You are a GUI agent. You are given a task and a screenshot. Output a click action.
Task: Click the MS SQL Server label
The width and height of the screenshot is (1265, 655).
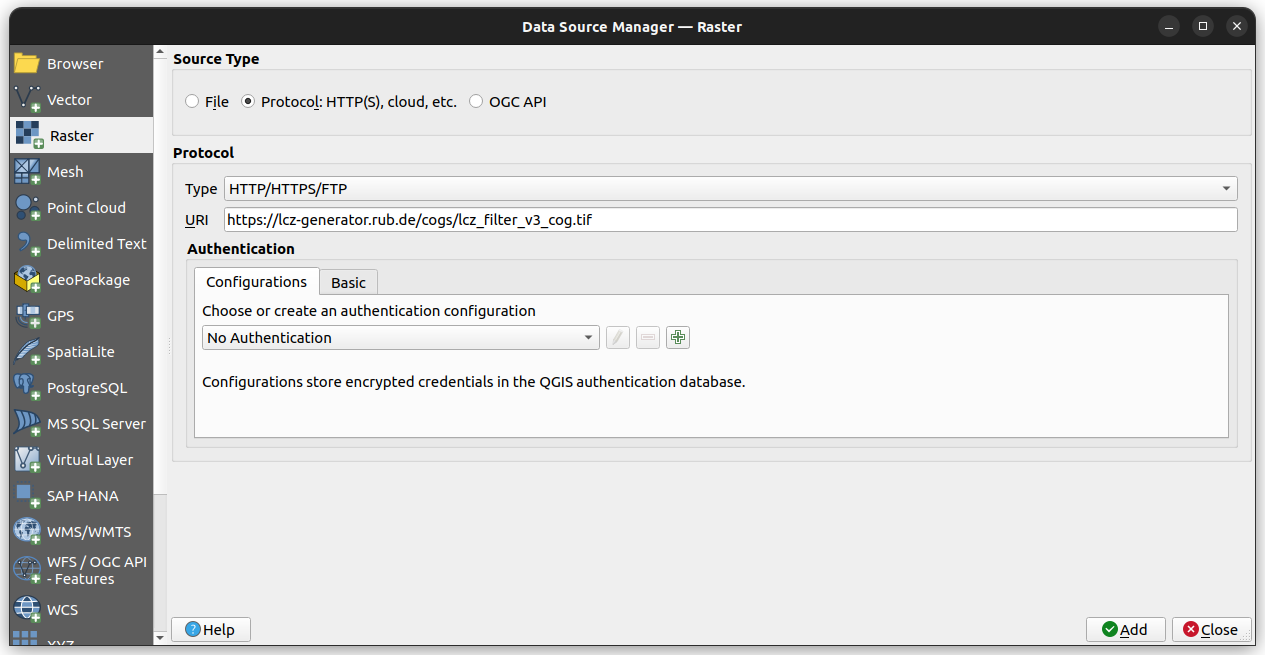pos(96,424)
